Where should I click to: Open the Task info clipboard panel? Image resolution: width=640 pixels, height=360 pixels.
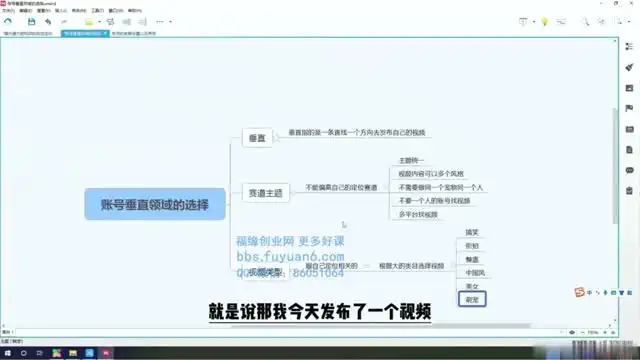[629, 191]
